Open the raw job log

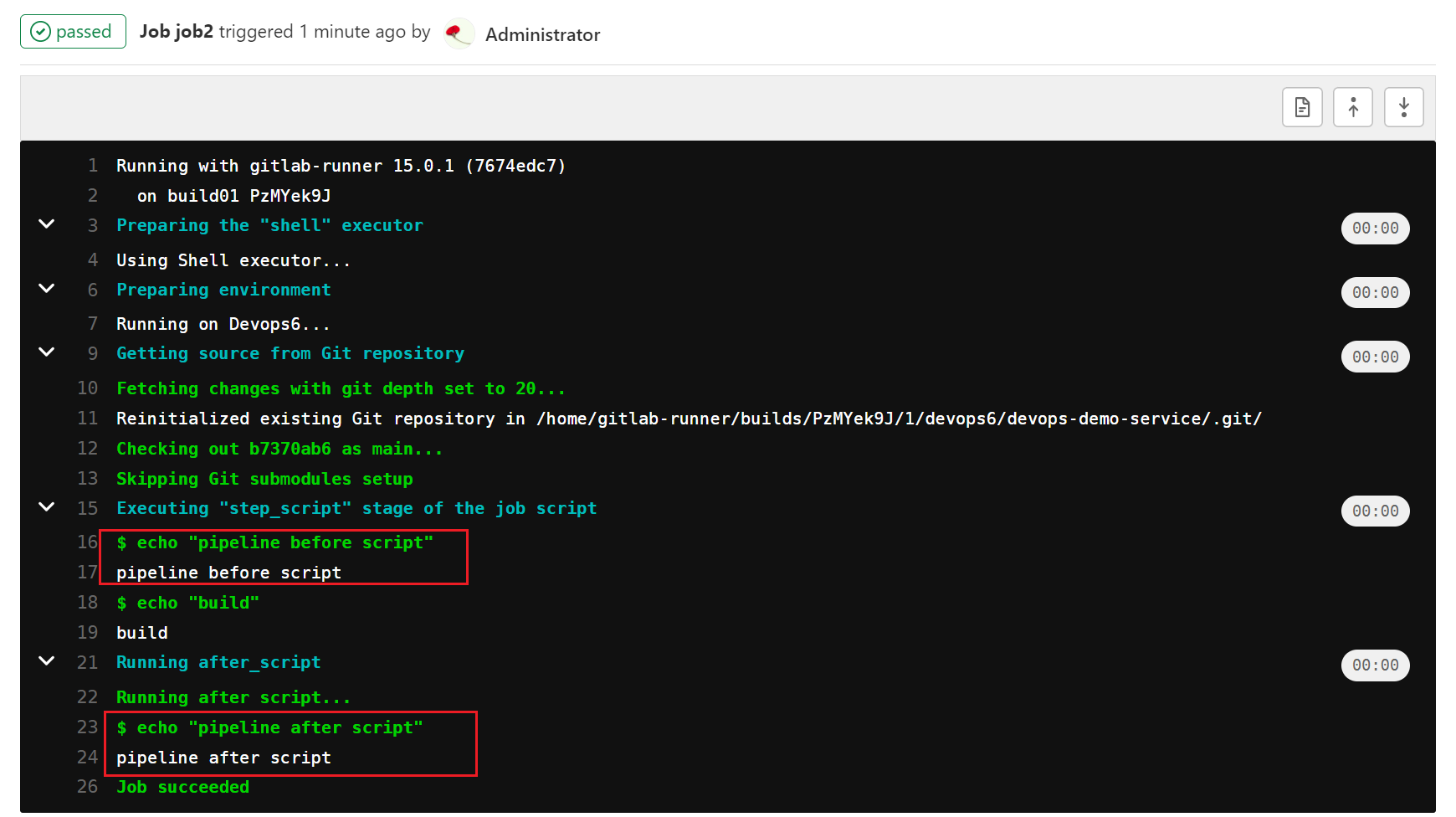(x=1302, y=107)
